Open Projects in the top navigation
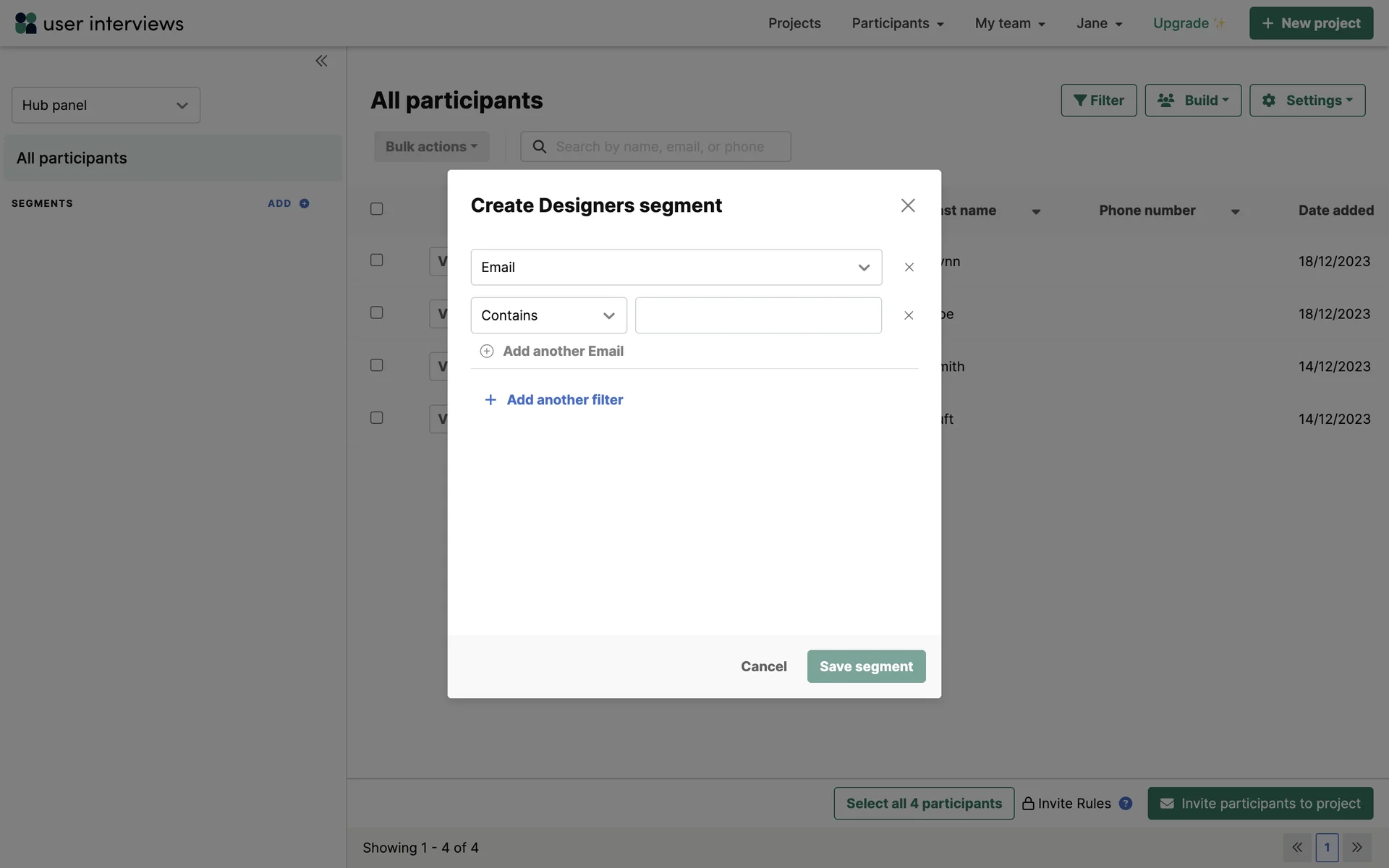The height and width of the screenshot is (868, 1389). pos(794,23)
